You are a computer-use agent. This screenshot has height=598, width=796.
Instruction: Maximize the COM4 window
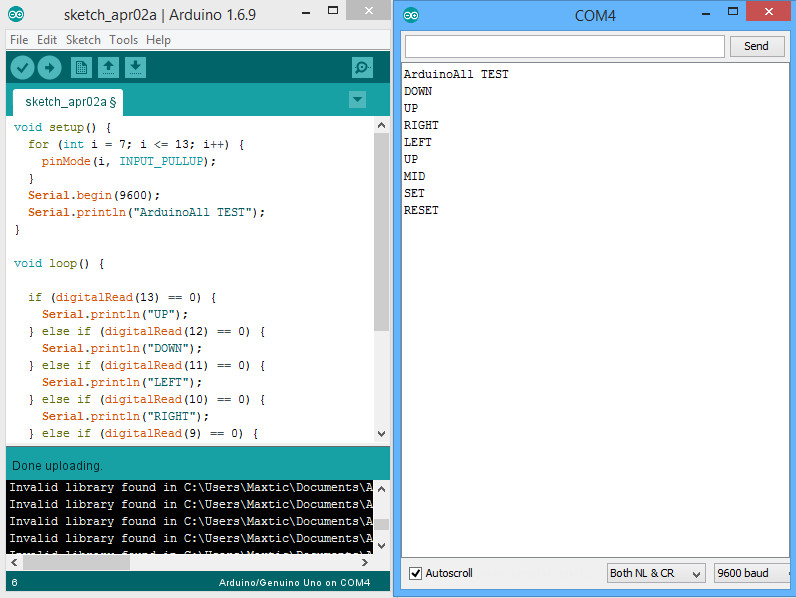tap(733, 11)
